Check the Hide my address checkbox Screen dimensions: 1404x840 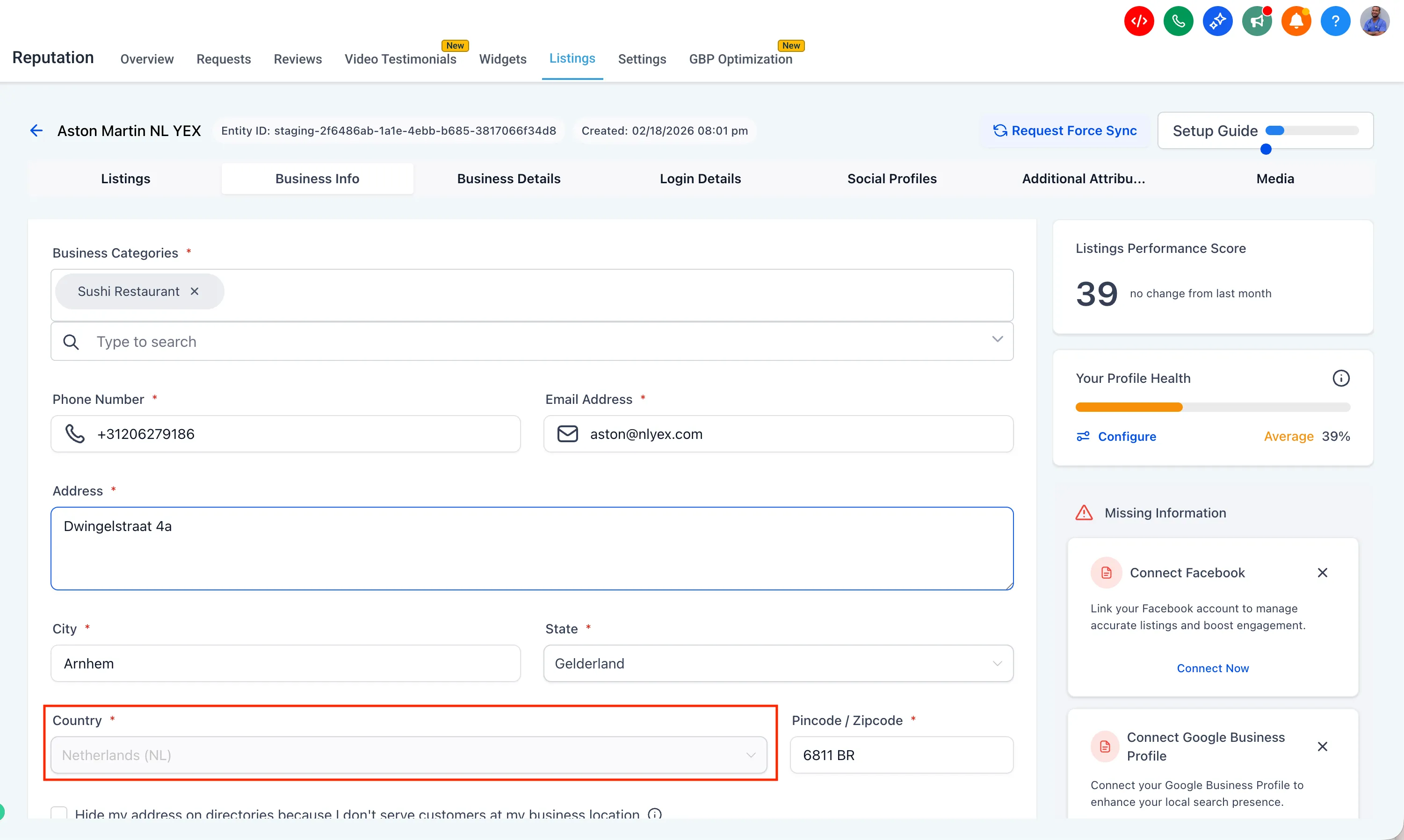(59, 813)
